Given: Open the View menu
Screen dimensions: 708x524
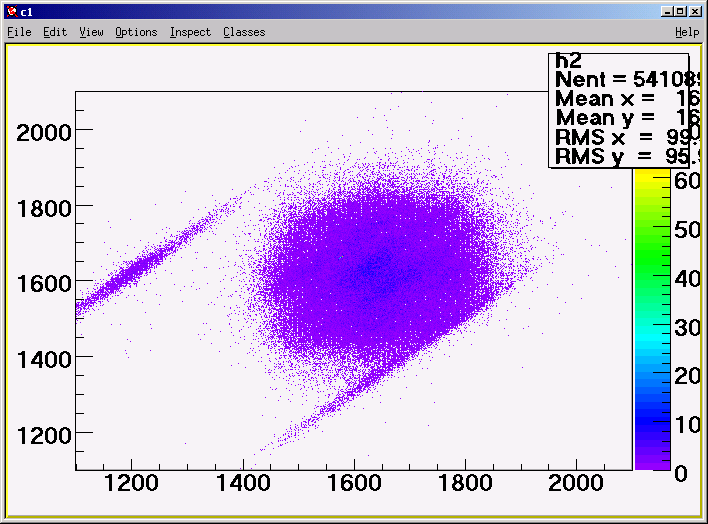Looking at the screenshot, I should pos(91,32).
